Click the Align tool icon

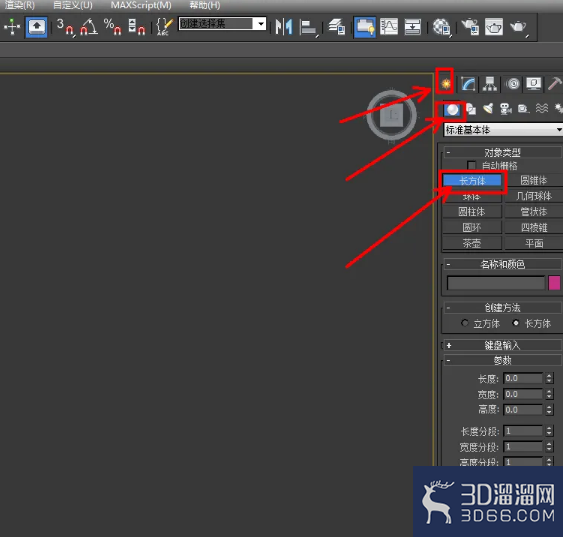point(309,27)
